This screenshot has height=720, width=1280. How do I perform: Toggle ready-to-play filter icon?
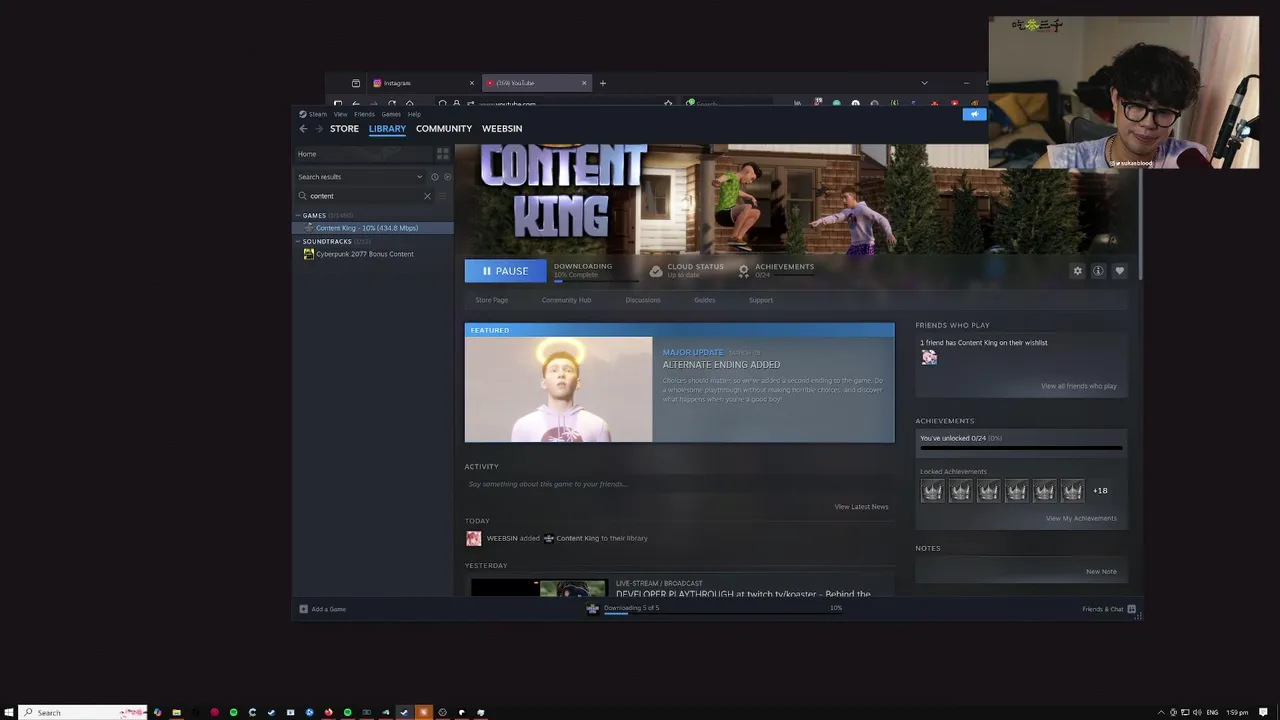[447, 177]
